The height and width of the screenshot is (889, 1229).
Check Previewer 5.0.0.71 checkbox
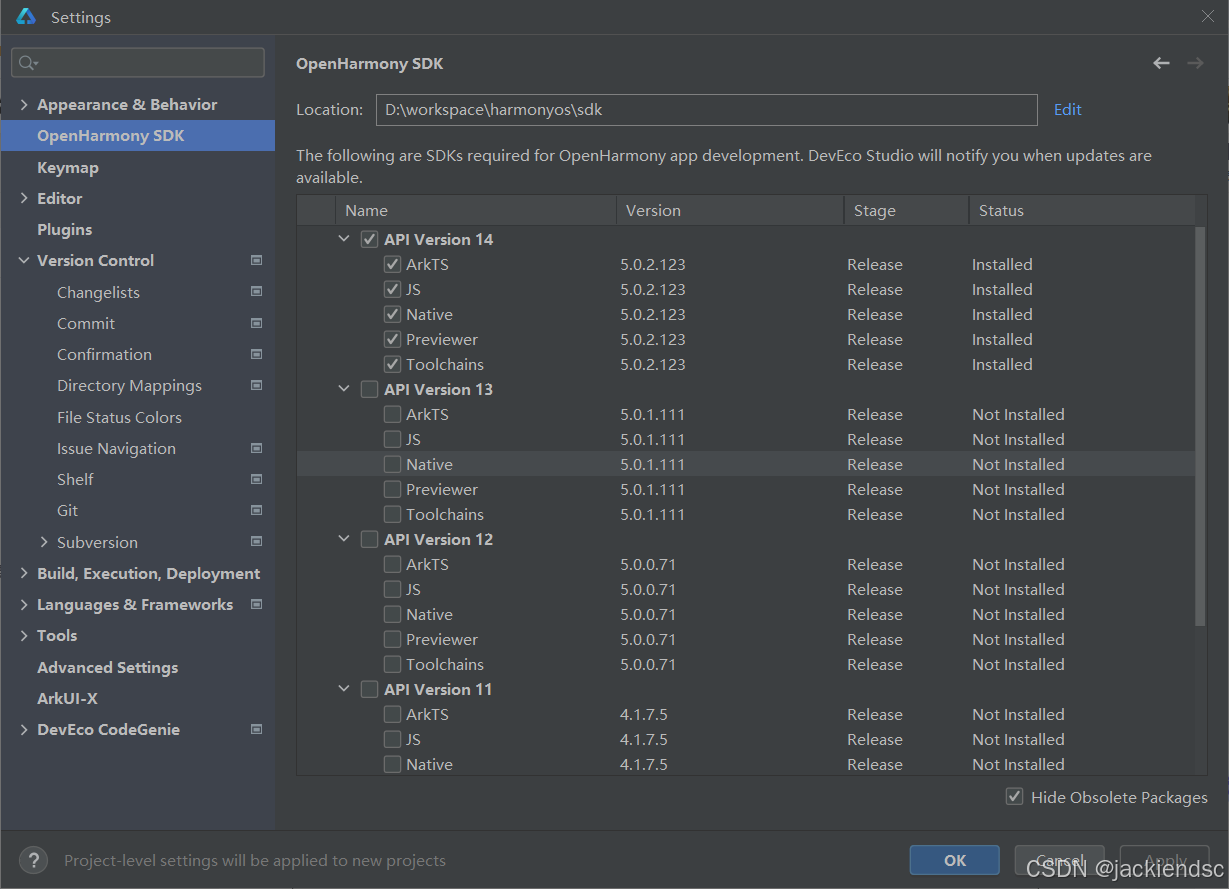point(393,639)
